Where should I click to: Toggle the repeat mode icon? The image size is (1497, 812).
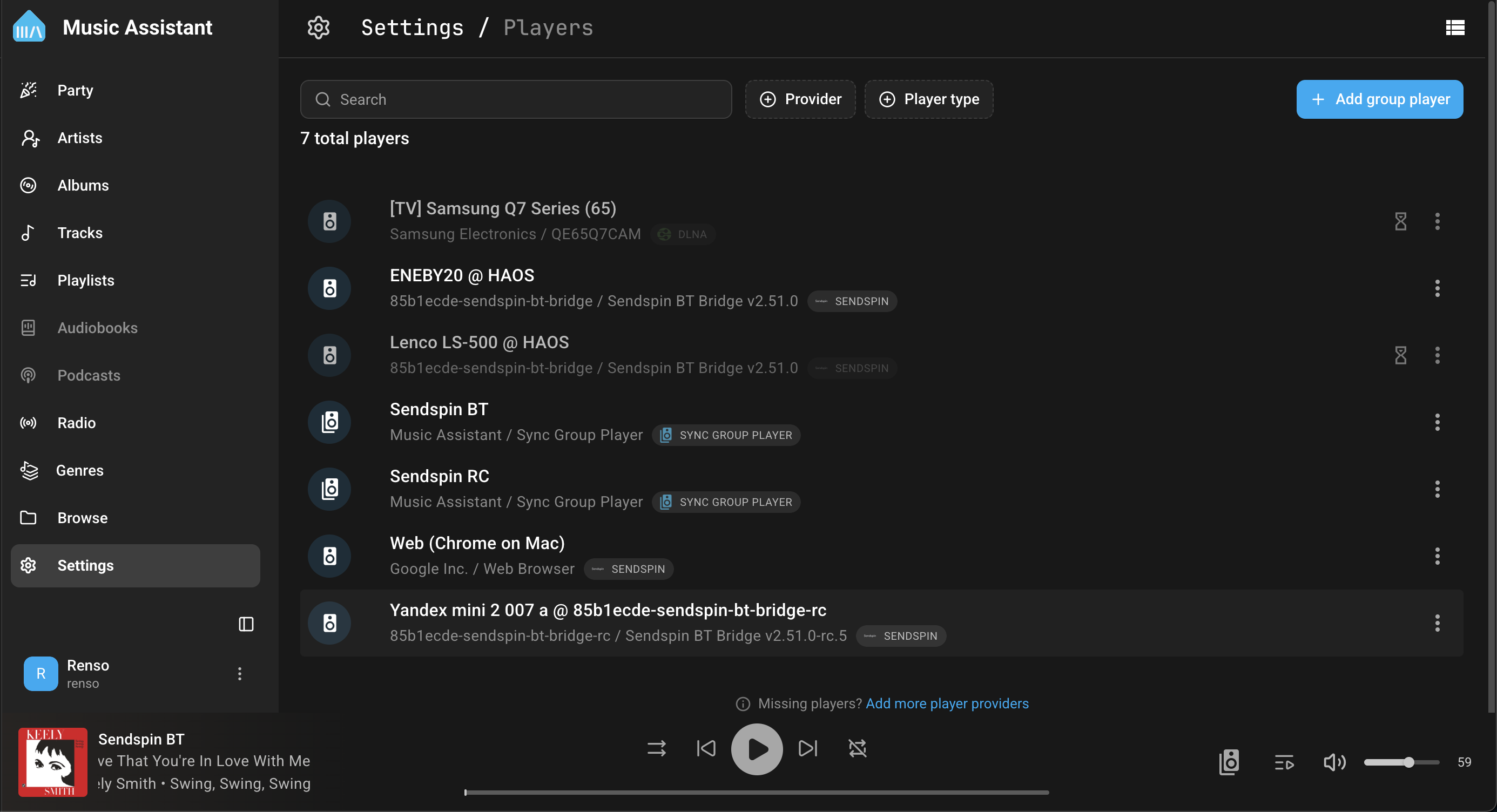pyautogui.click(x=857, y=749)
